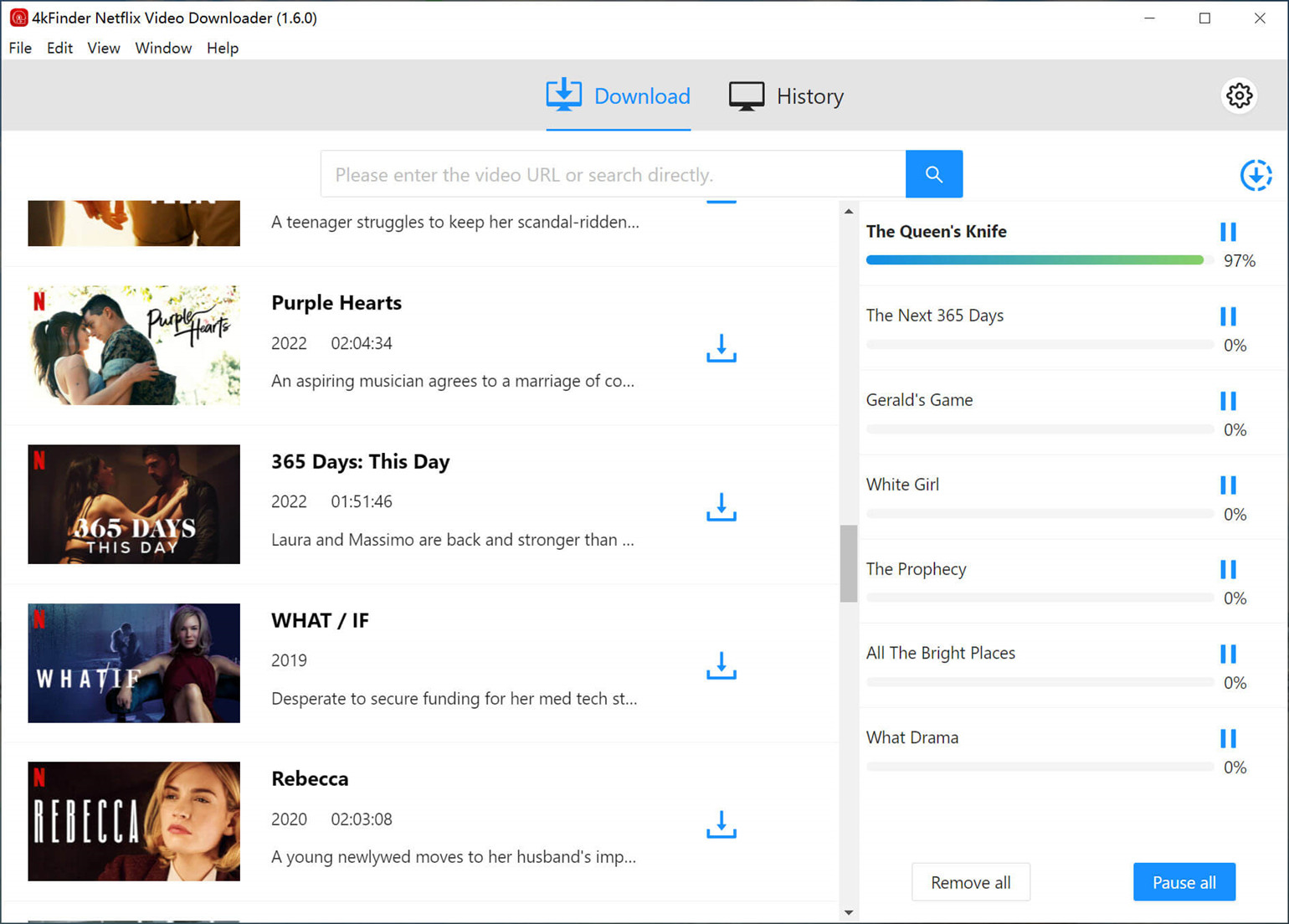Pause The Queen's Knife download
The width and height of the screenshot is (1289, 924).
[x=1228, y=232]
